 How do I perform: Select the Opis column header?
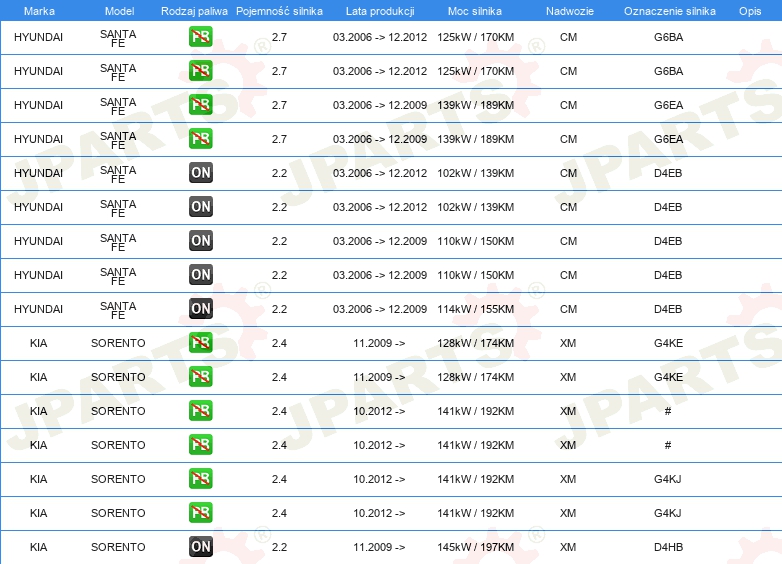point(749,10)
